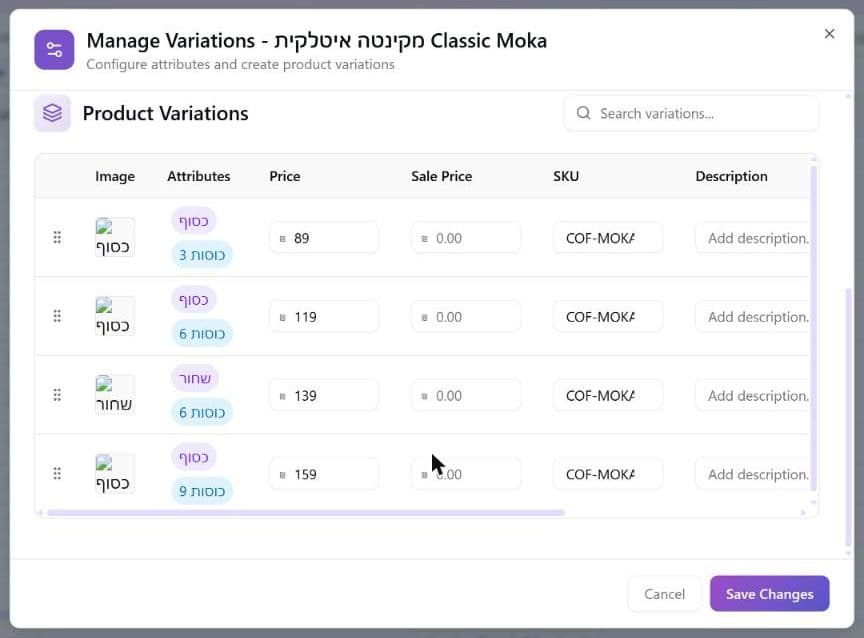The width and height of the screenshot is (864, 638).
Task: Open image thumbnail in the 159 price row
Action: 115,474
